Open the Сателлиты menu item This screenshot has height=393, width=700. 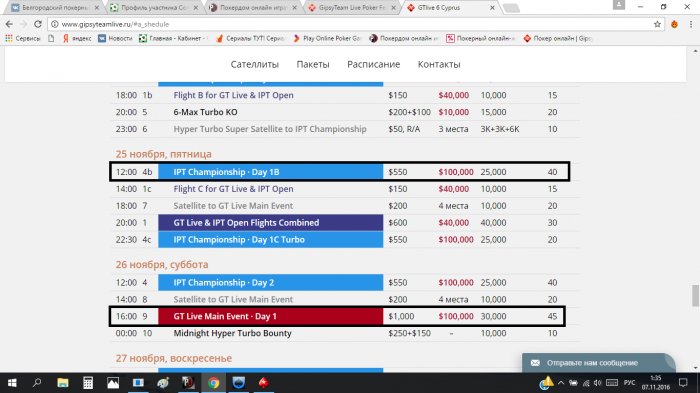pos(254,64)
